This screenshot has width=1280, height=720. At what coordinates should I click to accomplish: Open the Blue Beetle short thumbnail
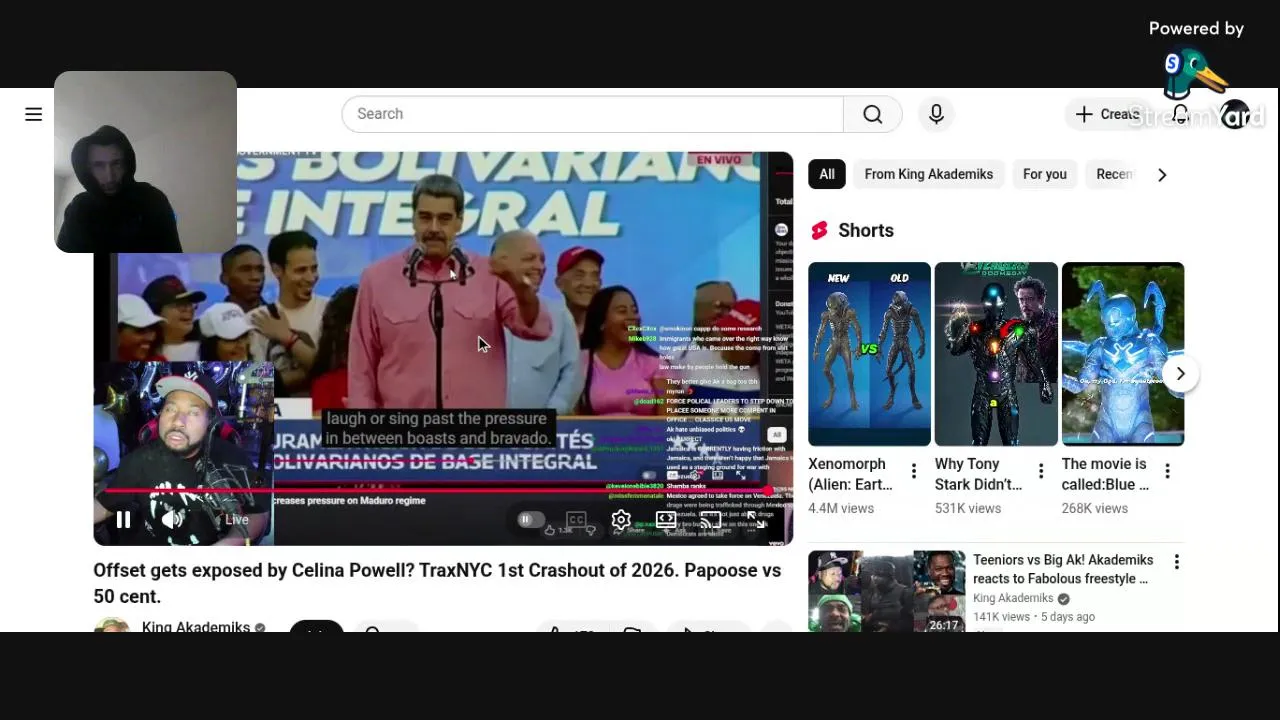click(x=1123, y=354)
